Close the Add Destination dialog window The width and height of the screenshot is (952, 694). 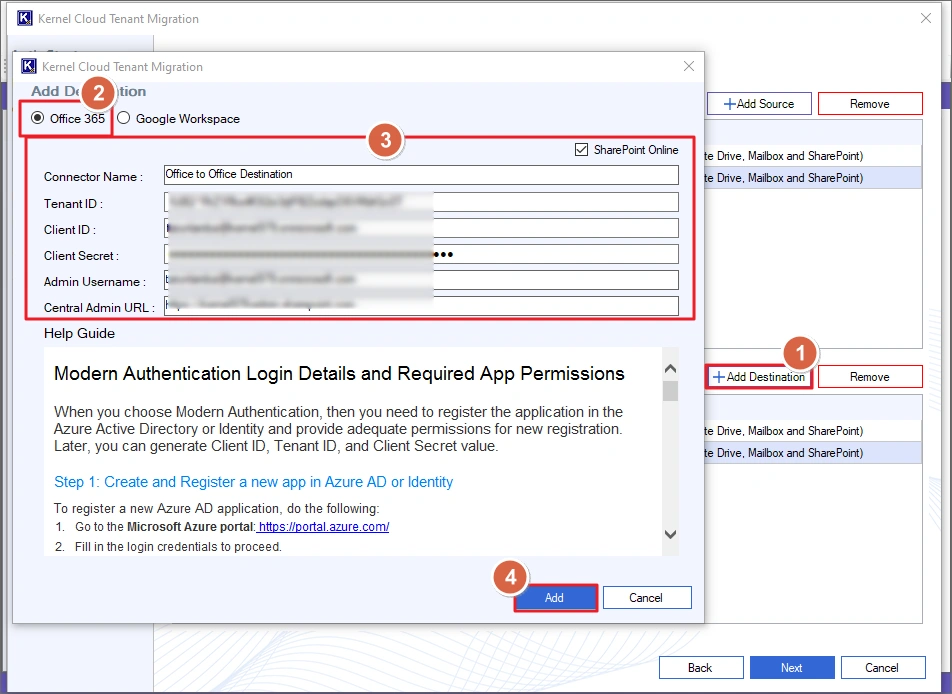tap(688, 66)
